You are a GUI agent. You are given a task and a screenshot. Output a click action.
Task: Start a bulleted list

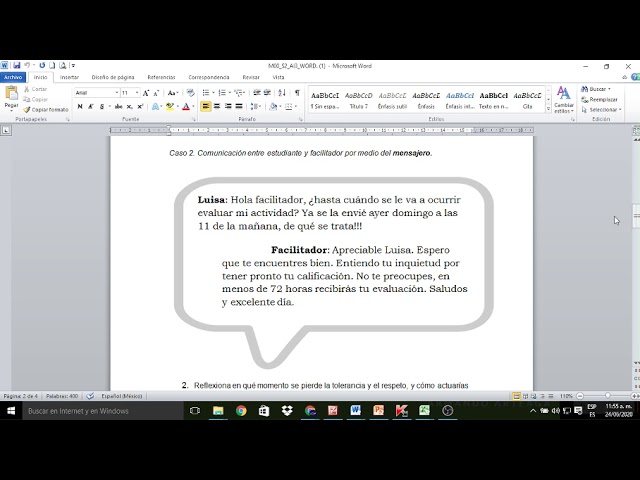pyautogui.click(x=206, y=93)
